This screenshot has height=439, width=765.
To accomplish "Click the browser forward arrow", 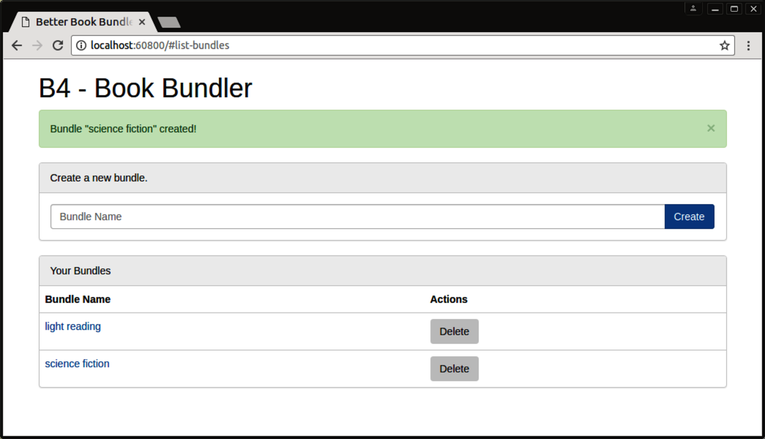I will pos(37,45).
